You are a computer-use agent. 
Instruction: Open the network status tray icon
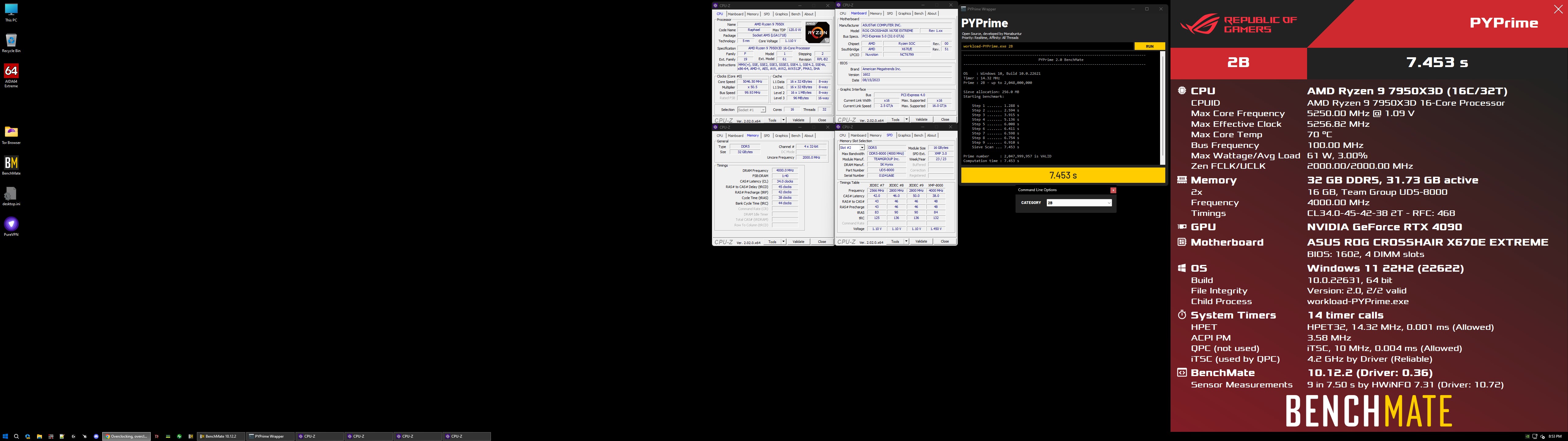click(1535, 437)
